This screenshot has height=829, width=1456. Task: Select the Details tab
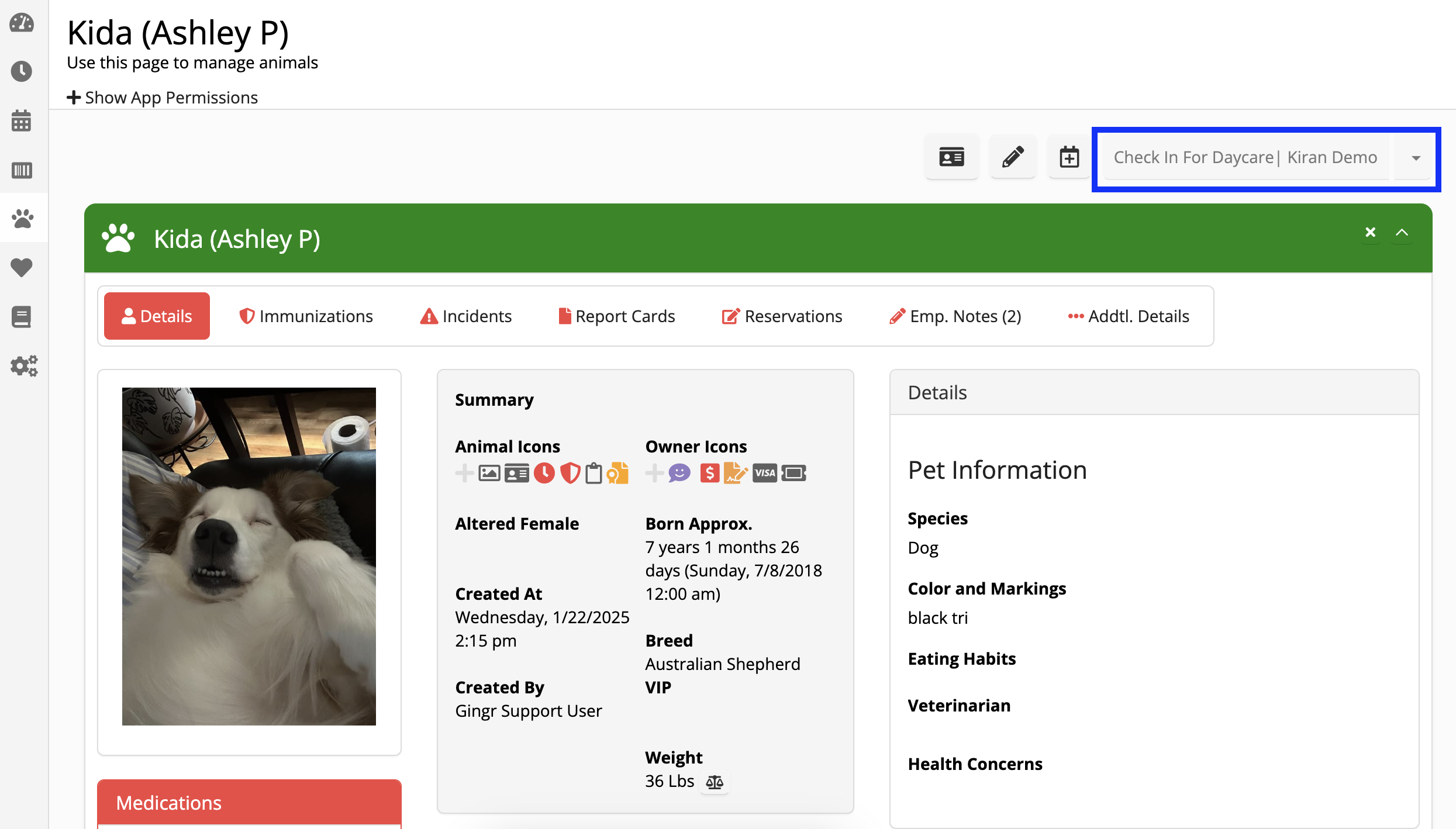click(x=157, y=316)
